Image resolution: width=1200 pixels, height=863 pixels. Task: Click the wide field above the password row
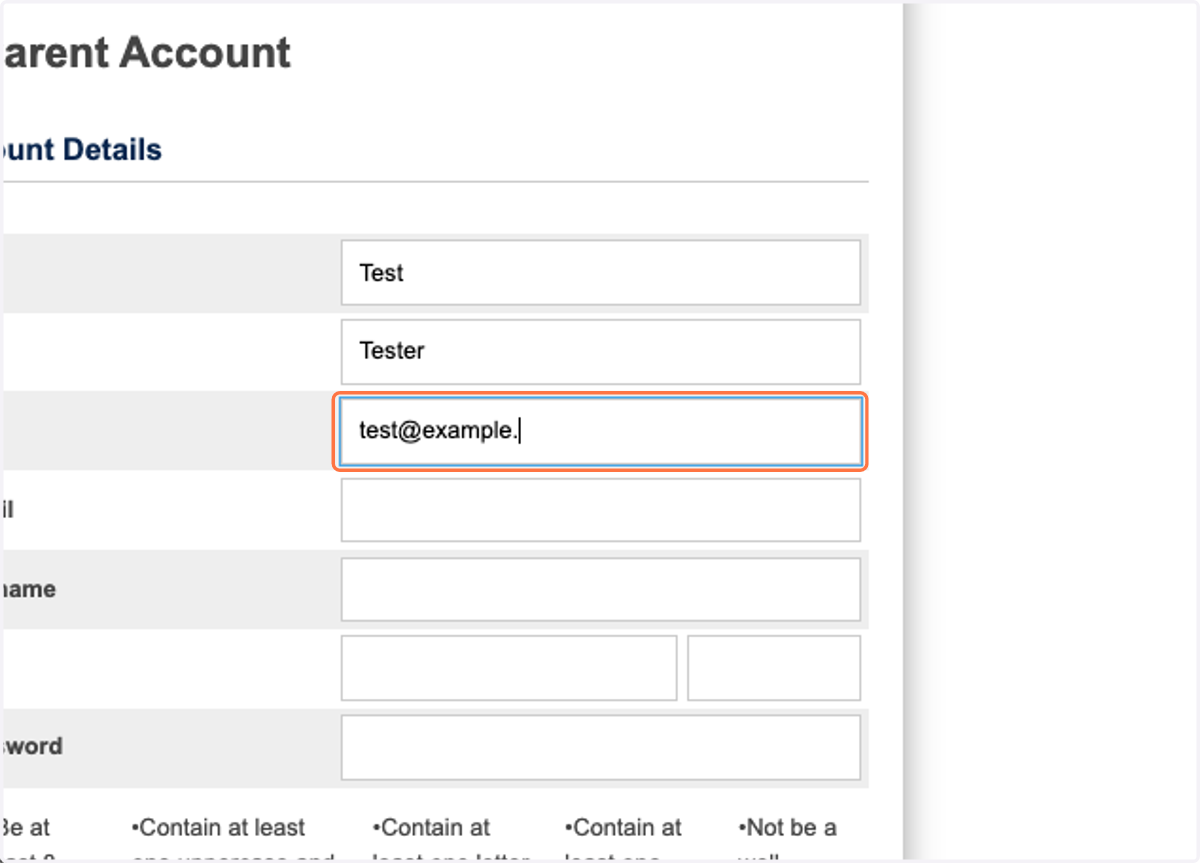click(x=508, y=668)
